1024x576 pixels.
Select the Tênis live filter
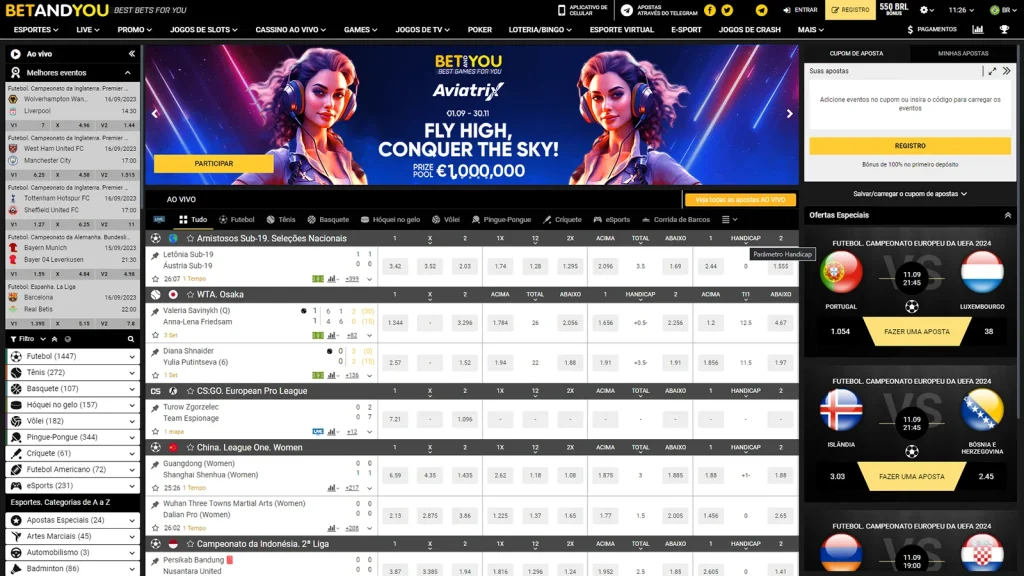(281, 219)
